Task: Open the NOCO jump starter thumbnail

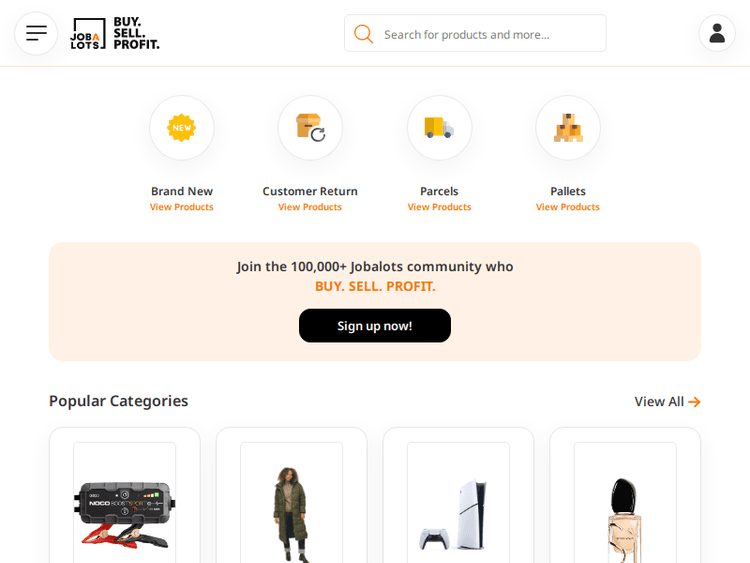Action: tap(125, 505)
